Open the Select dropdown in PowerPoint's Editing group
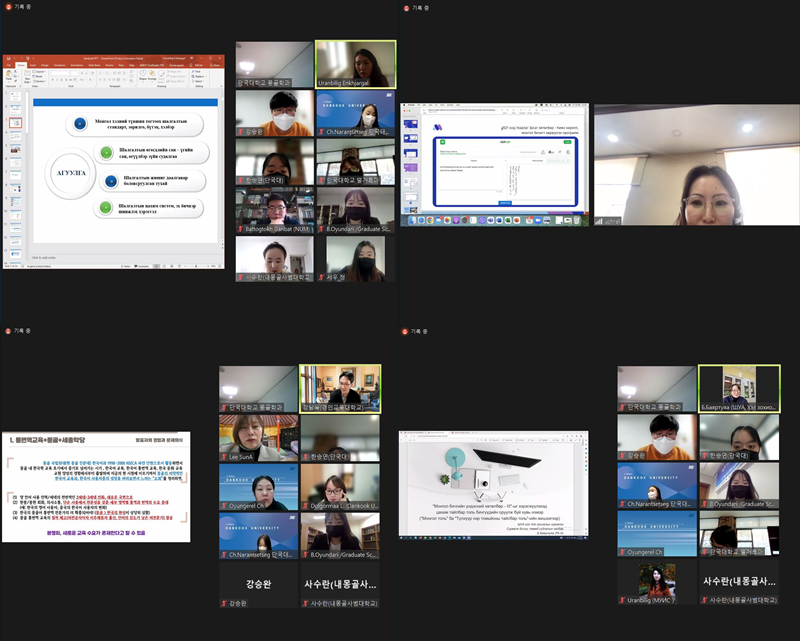800x641 pixels. click(x=198, y=81)
